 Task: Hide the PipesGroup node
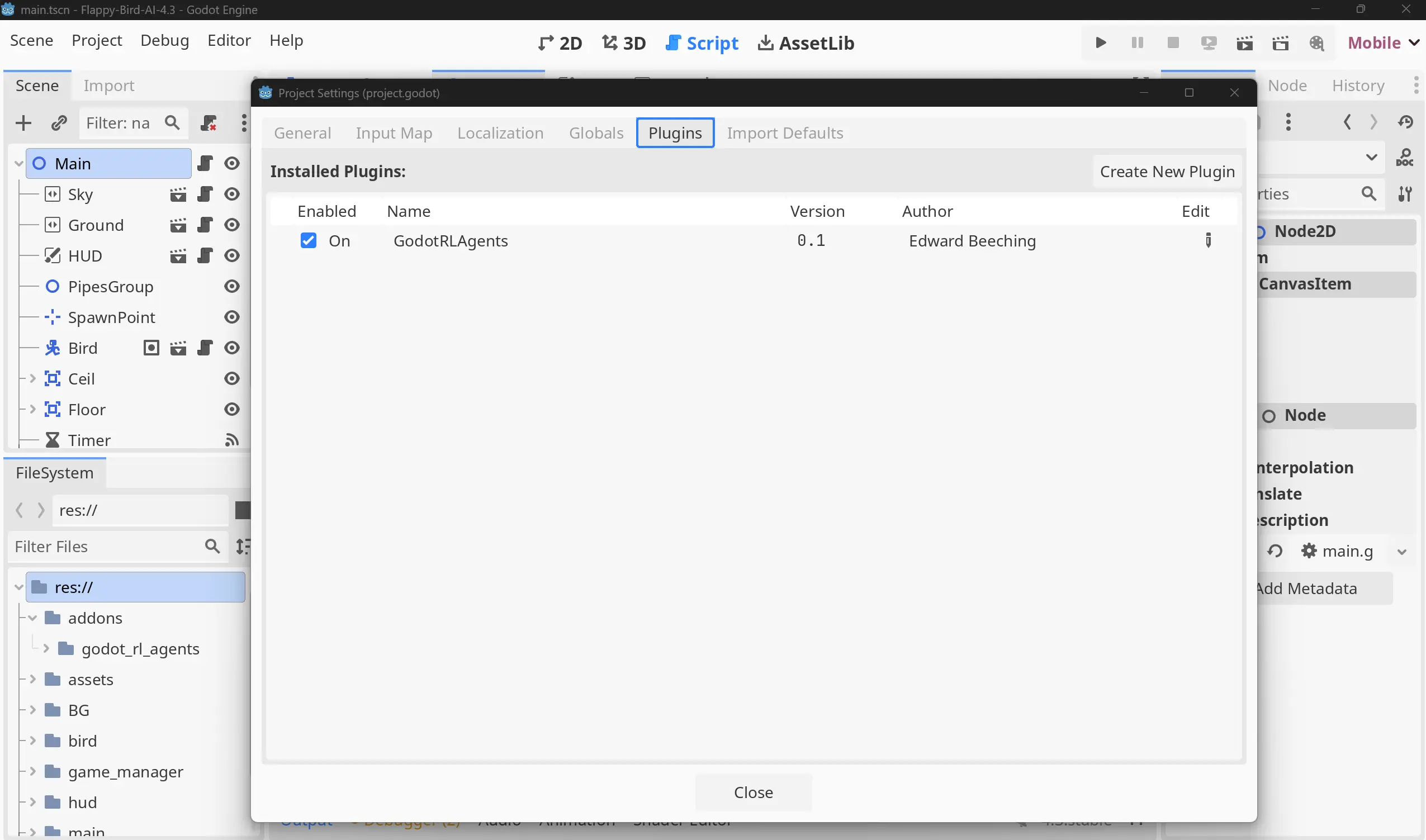pos(231,287)
